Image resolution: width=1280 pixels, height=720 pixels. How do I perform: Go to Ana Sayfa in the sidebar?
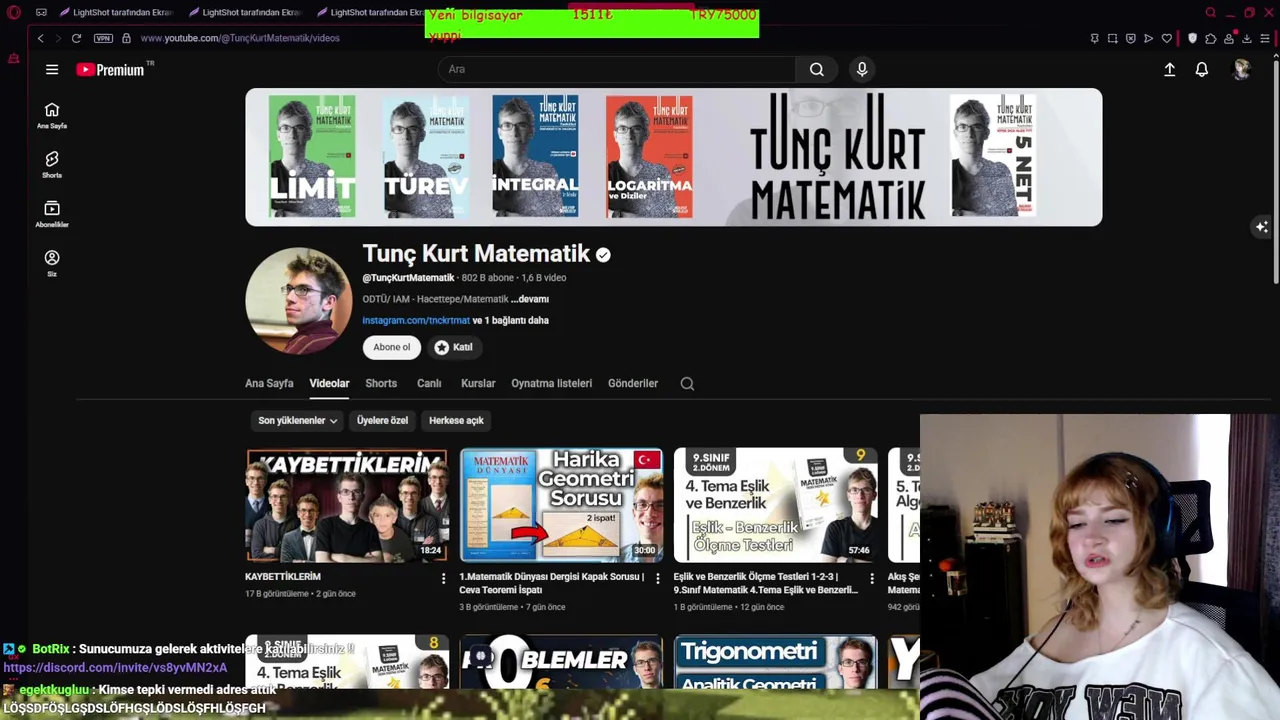point(52,116)
